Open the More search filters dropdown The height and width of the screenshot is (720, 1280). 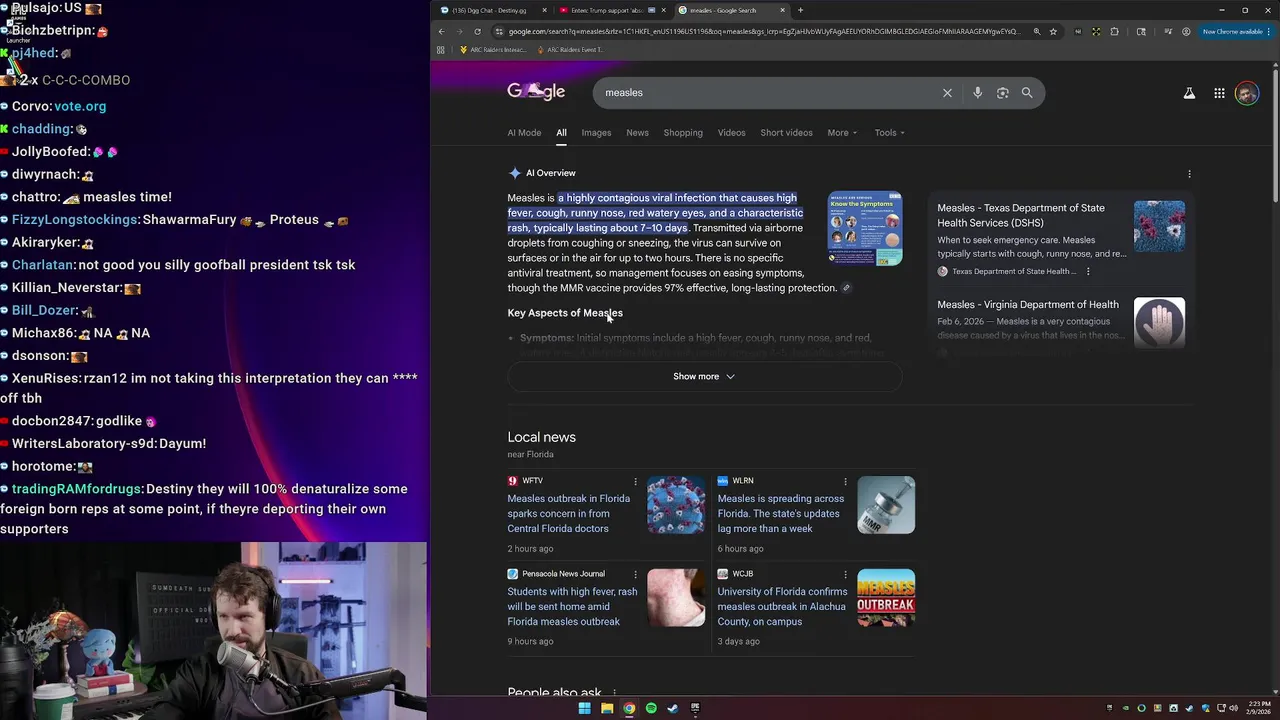point(842,133)
